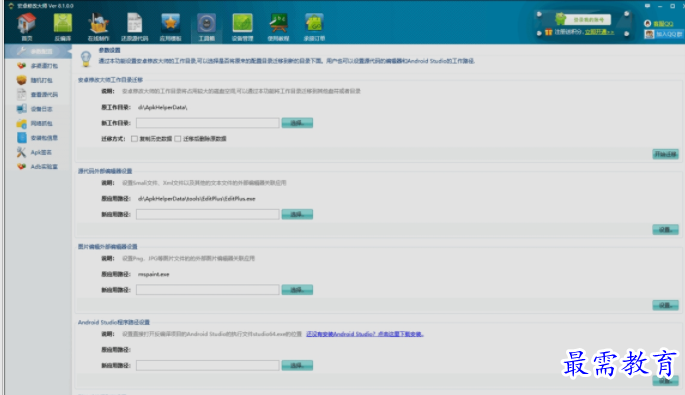Click the 立即开通 link

click(599, 32)
